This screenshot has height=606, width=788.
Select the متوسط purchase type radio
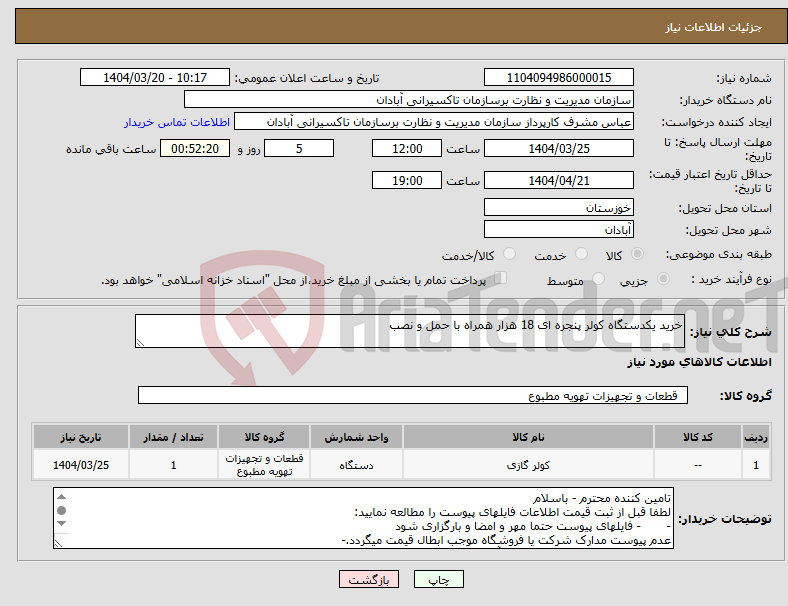click(x=598, y=278)
